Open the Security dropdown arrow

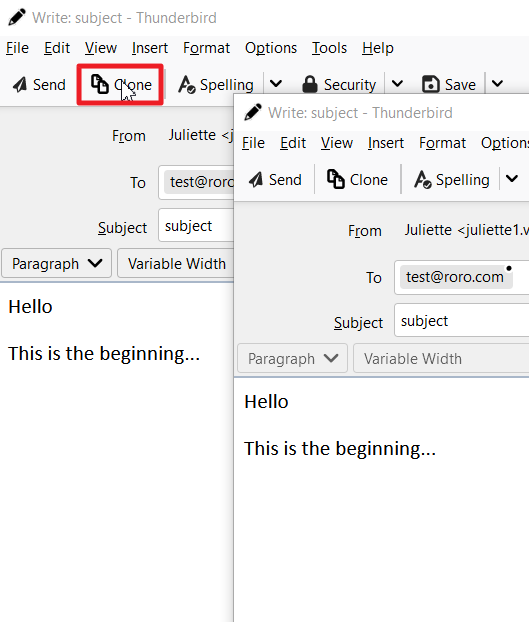(397, 84)
